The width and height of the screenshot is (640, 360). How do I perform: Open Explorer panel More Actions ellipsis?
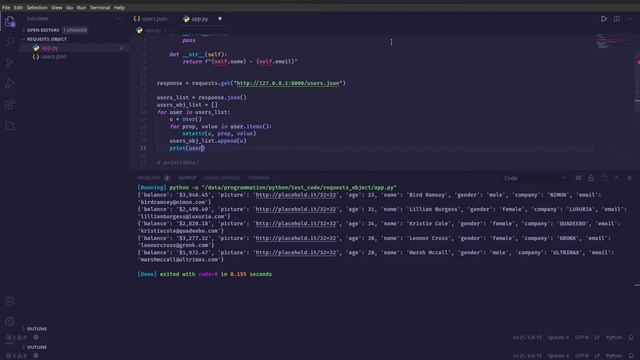point(119,19)
